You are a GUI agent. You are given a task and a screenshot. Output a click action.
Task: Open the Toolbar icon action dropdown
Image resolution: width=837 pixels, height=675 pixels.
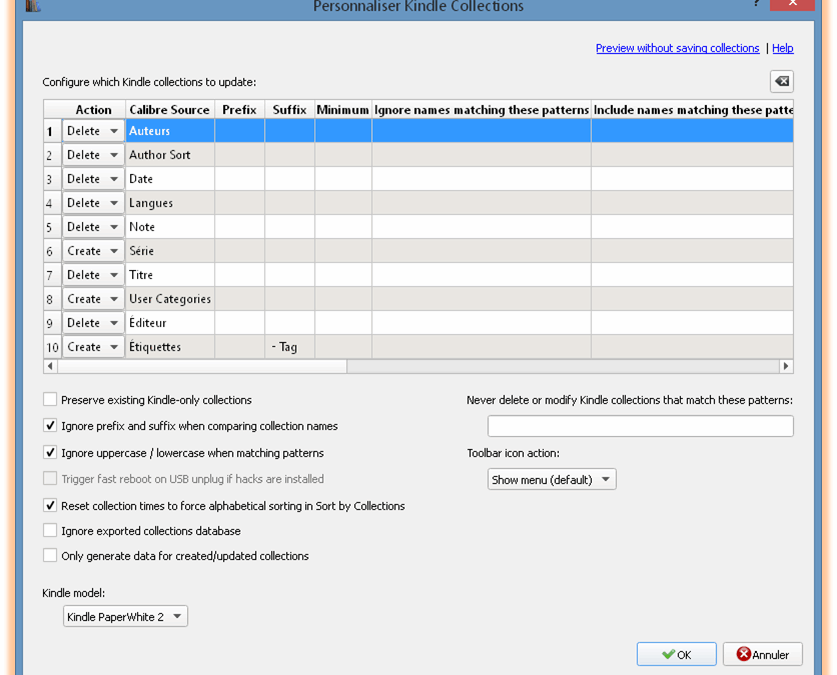tap(551, 479)
